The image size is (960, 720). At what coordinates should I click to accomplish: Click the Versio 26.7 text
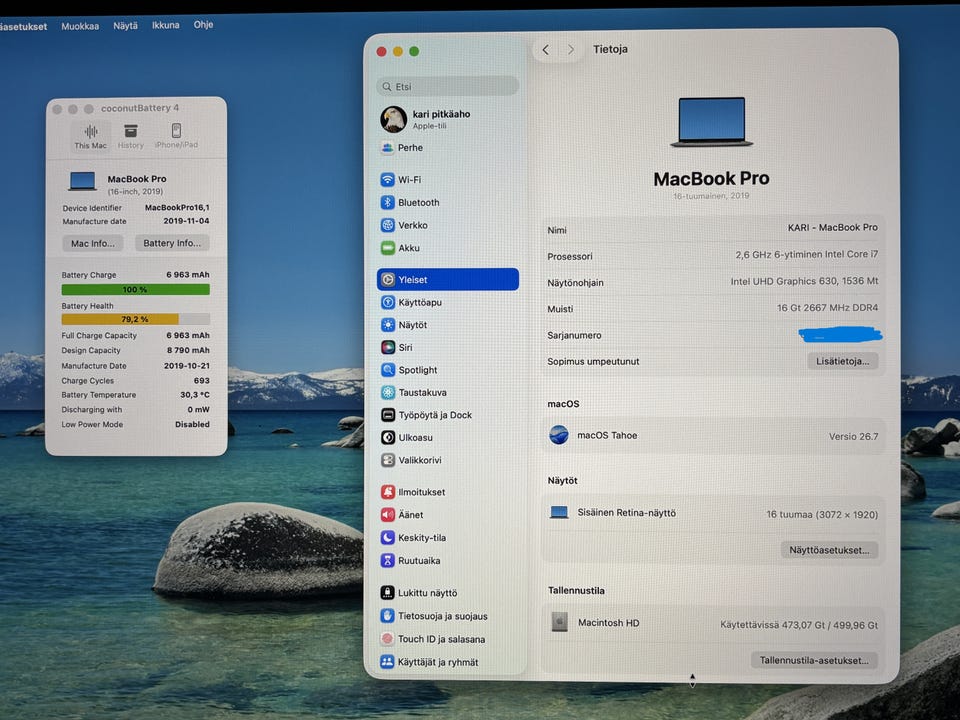coord(853,437)
